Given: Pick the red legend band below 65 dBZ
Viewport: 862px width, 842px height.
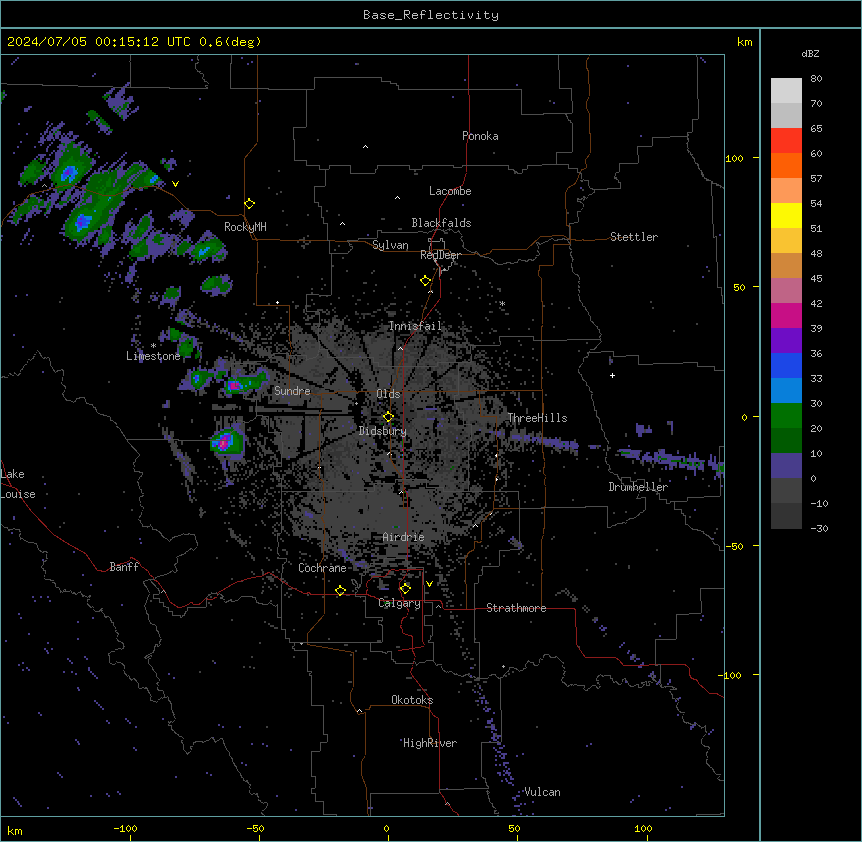Looking at the screenshot, I should tap(786, 141).
